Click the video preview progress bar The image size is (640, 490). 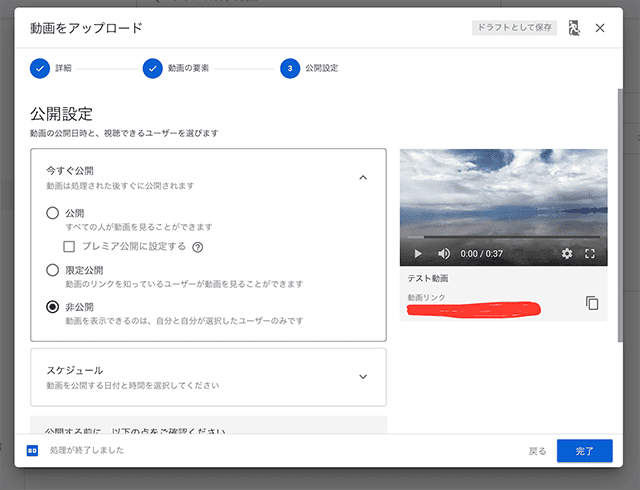tap(504, 237)
